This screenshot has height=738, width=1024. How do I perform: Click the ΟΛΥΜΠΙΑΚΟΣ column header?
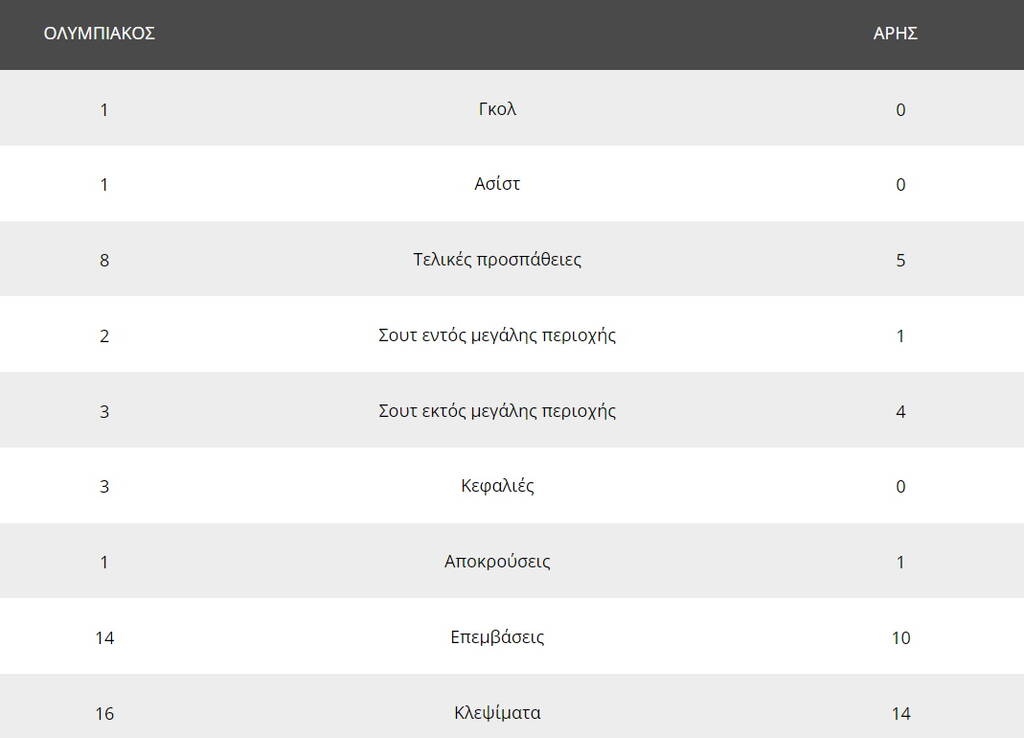point(99,33)
